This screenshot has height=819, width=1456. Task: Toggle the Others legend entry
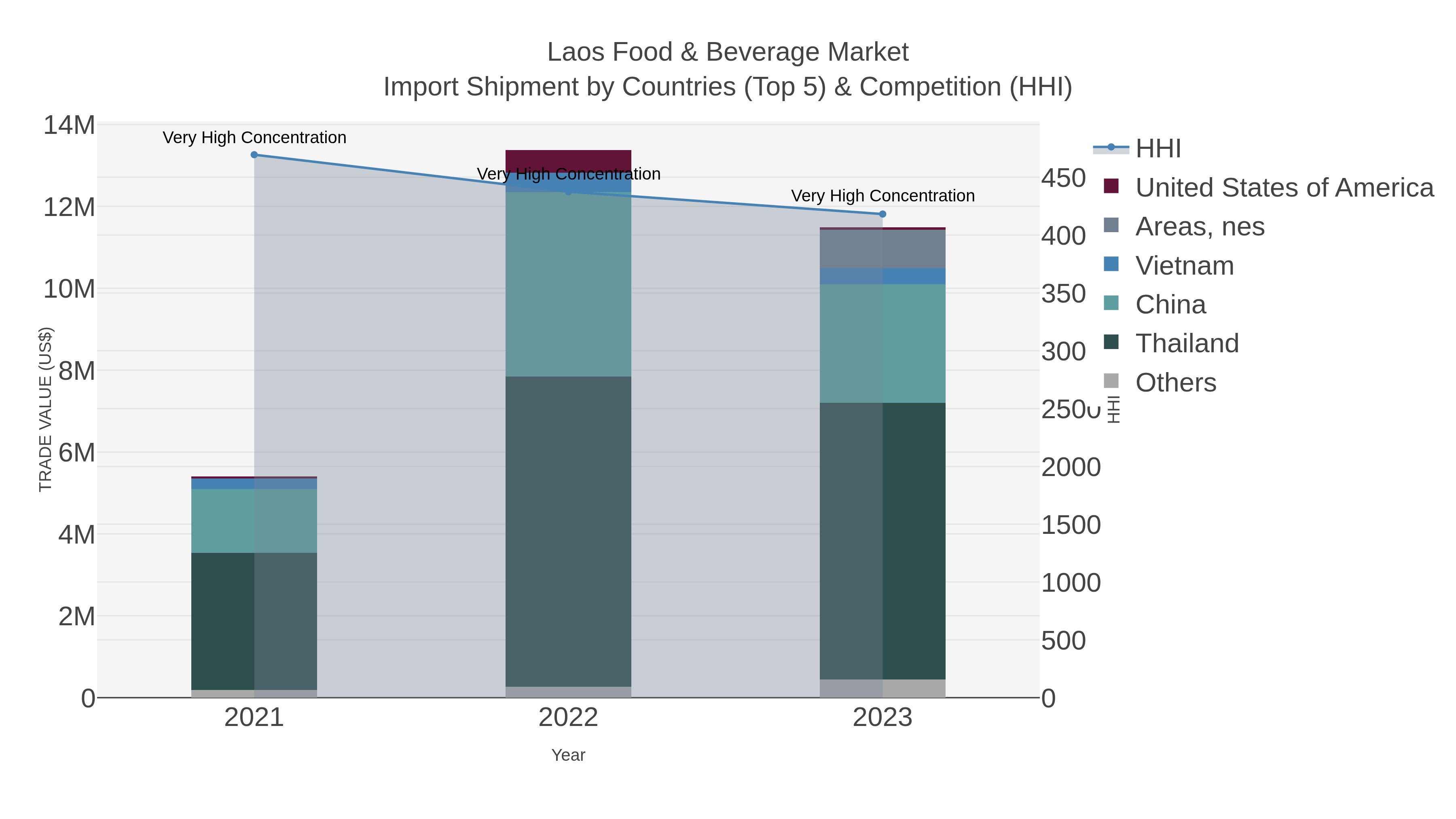tap(1160, 382)
